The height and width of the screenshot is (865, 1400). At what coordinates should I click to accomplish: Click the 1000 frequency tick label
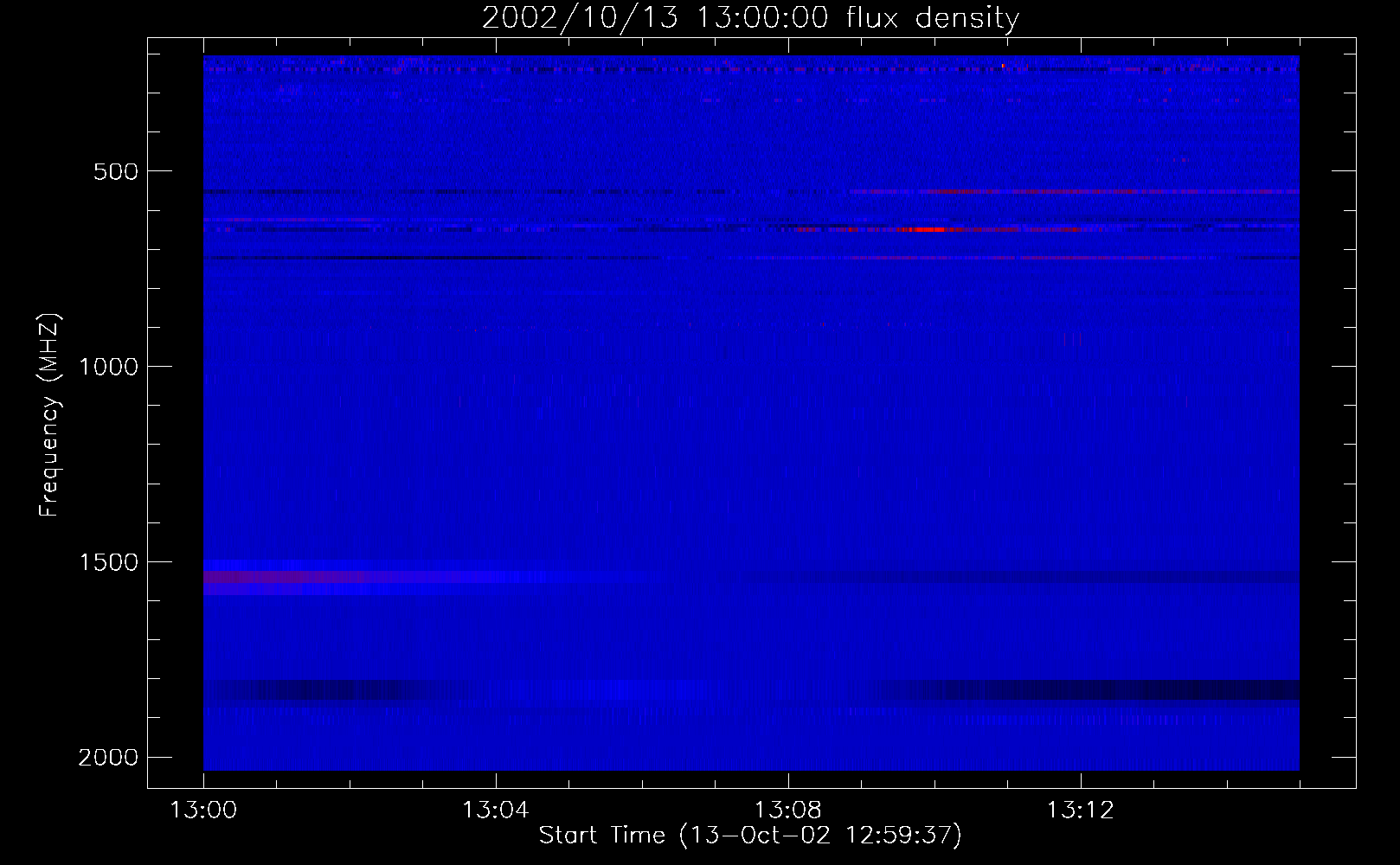[x=108, y=367]
